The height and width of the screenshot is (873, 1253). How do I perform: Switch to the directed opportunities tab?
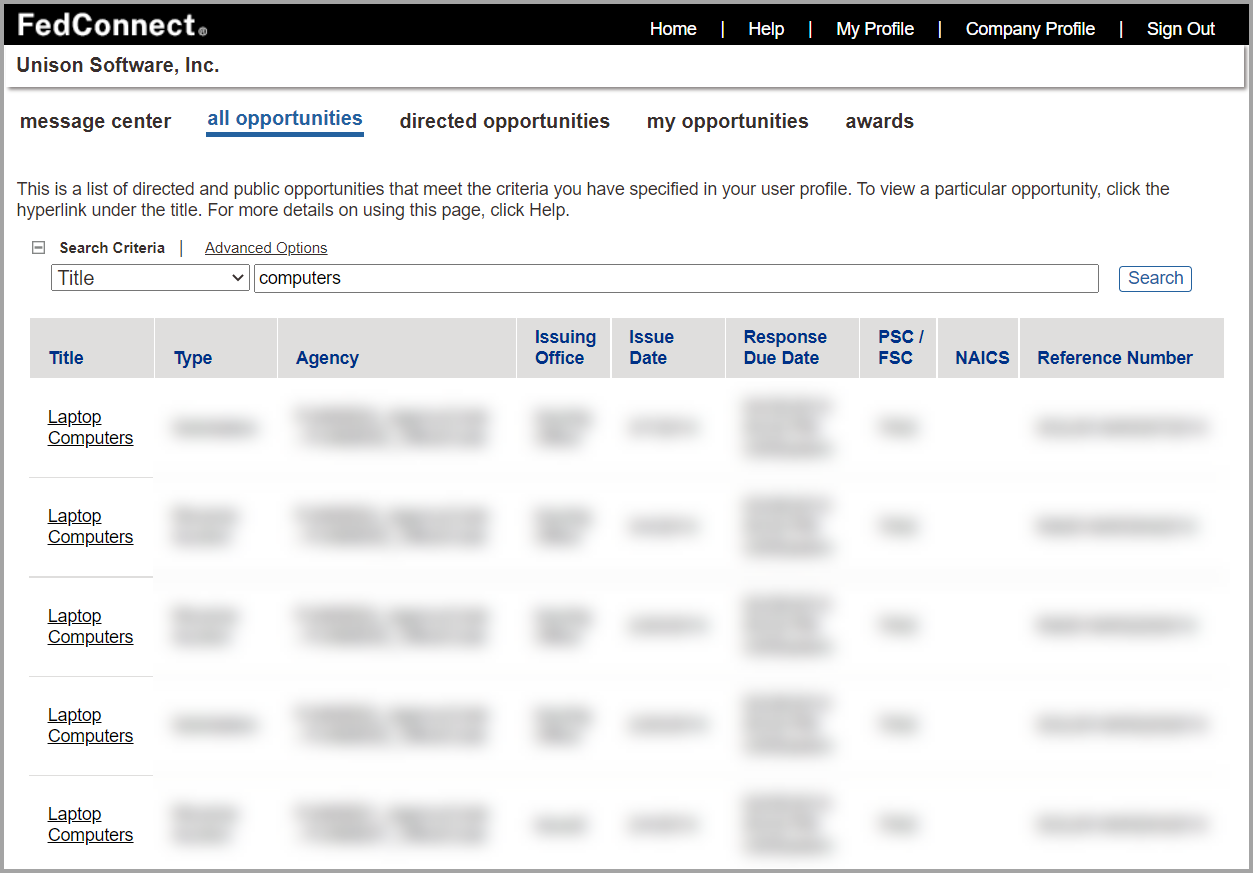click(504, 121)
